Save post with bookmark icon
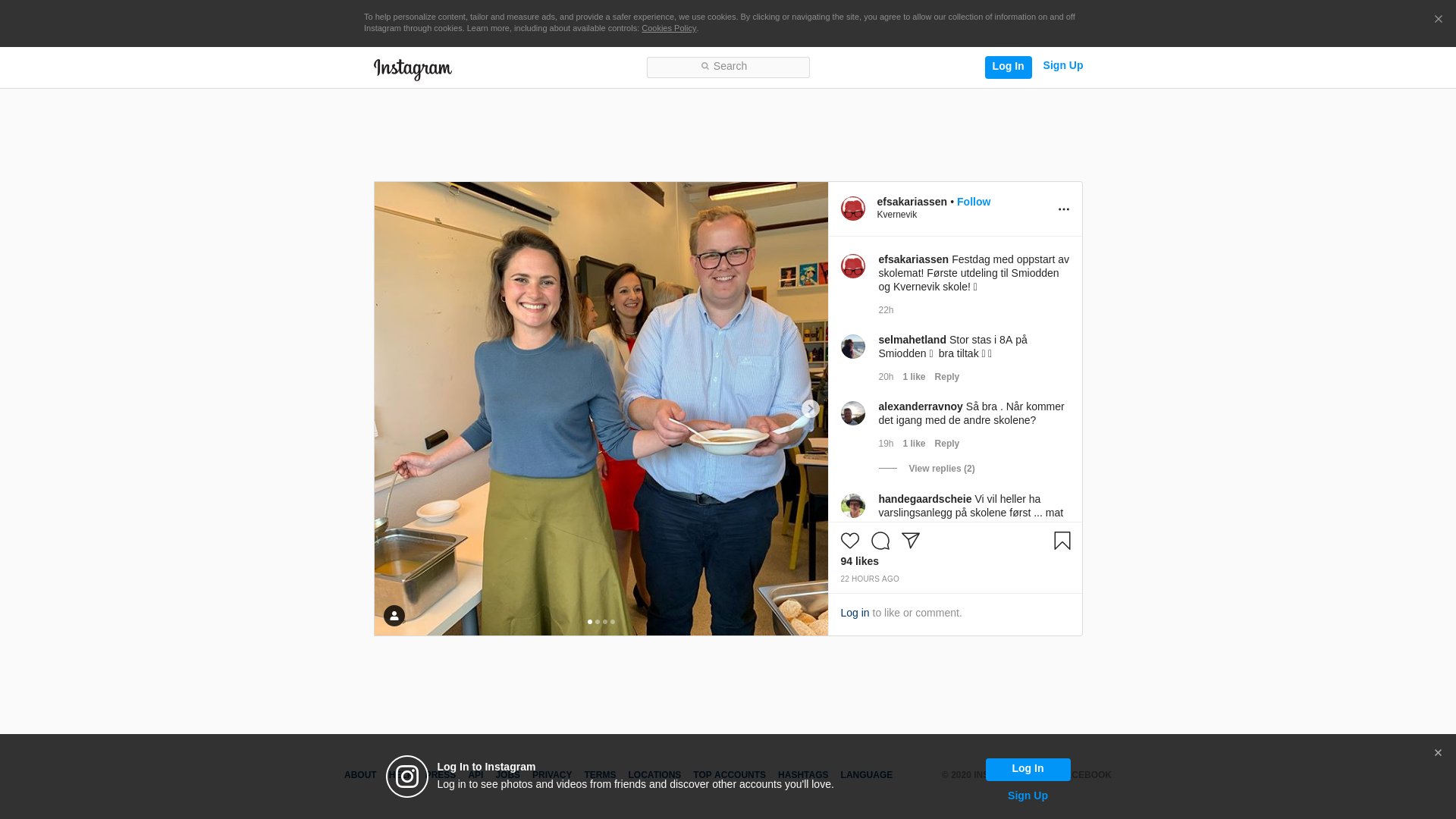The width and height of the screenshot is (1456, 819). (1062, 541)
